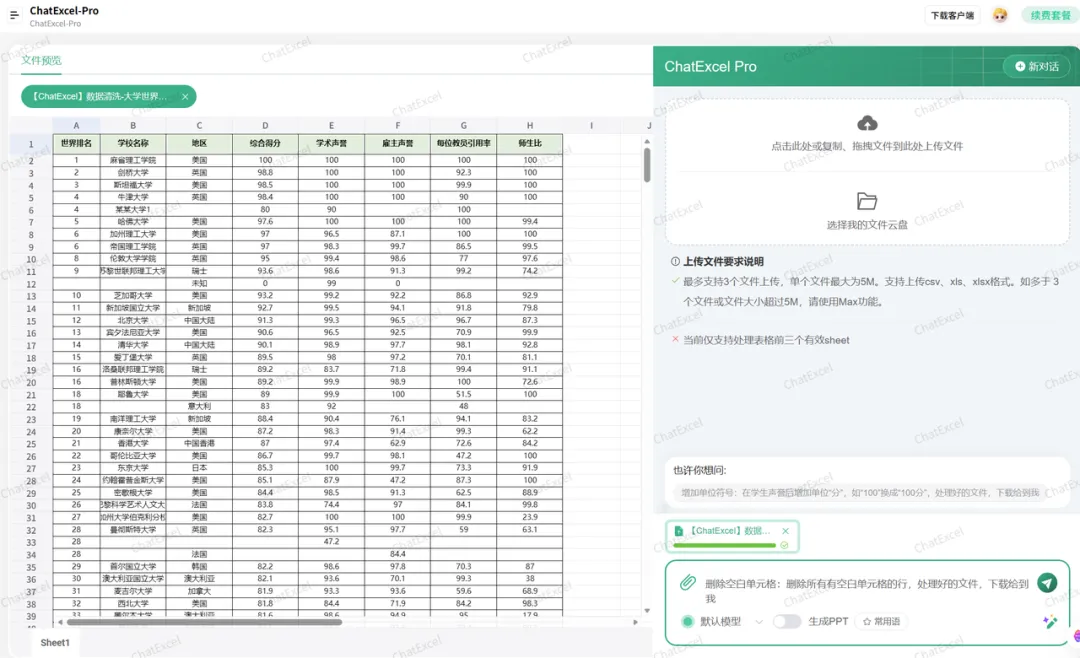The width and height of the screenshot is (1080, 658).
Task: Click the 北京大学 cell
Action: (133, 320)
